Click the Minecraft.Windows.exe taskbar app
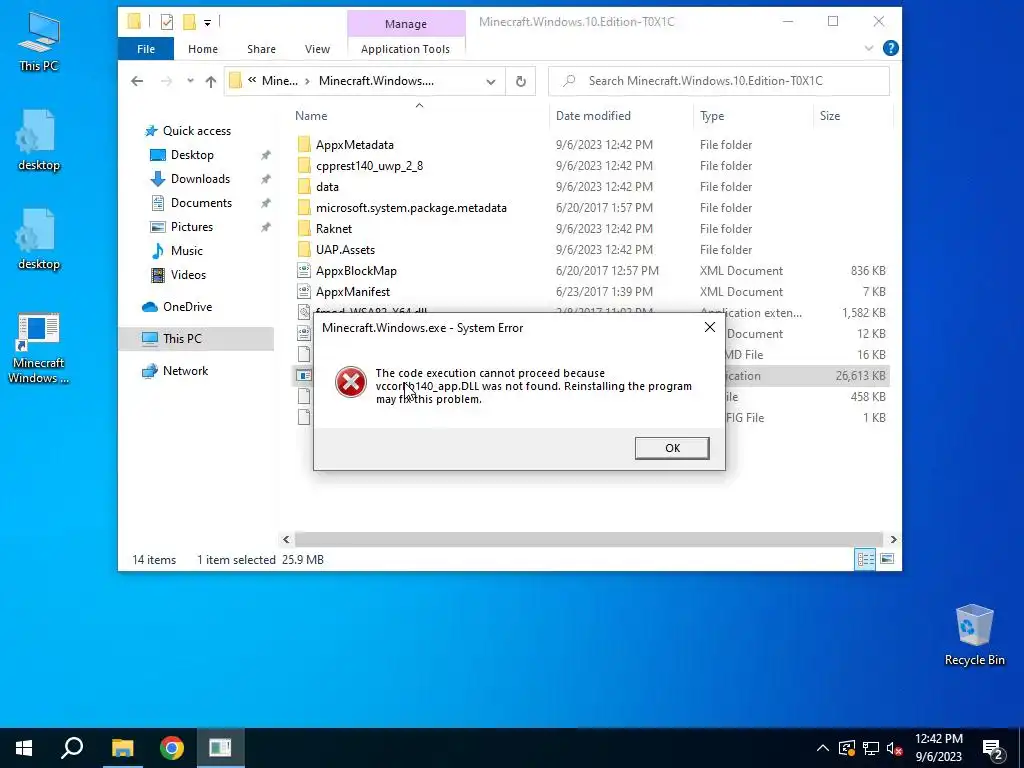This screenshot has height=768, width=1024. pos(220,748)
